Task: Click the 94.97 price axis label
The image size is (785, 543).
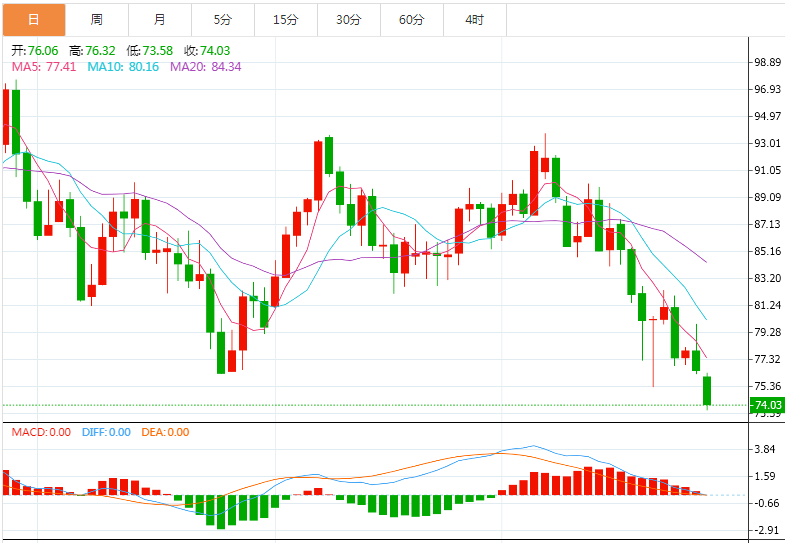Action: pos(767,116)
